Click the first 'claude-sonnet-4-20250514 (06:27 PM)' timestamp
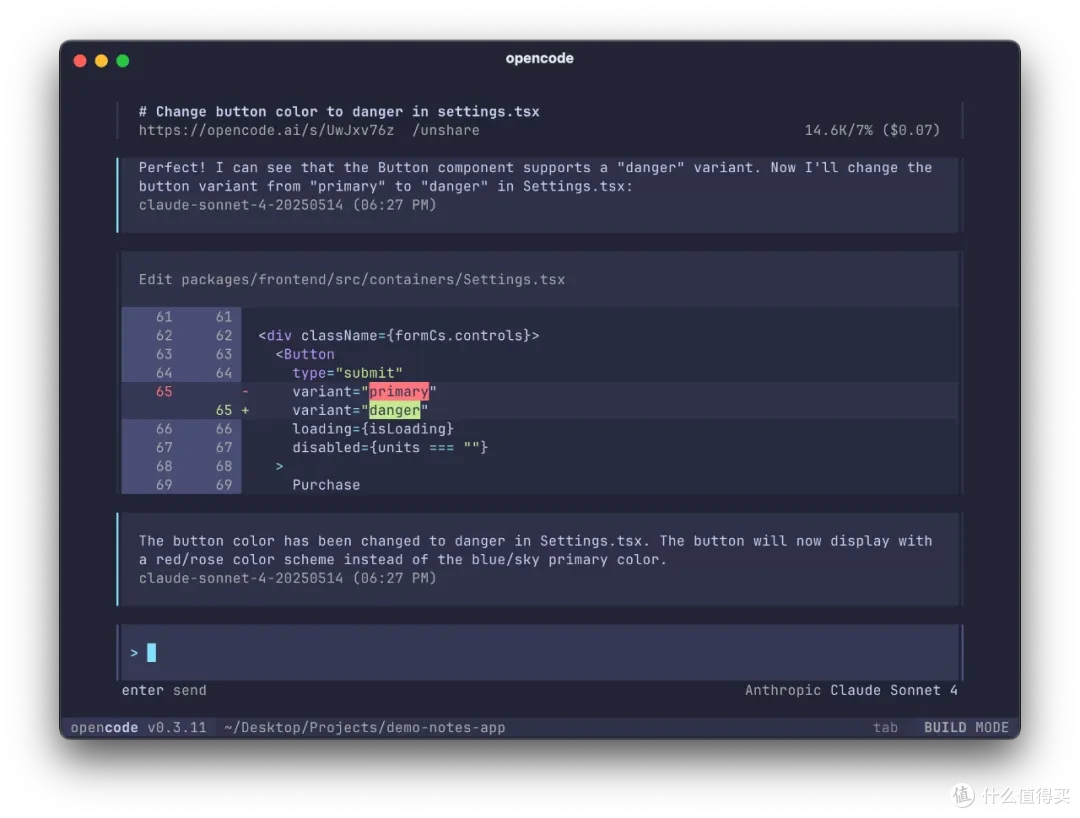1080x818 pixels. point(287,205)
